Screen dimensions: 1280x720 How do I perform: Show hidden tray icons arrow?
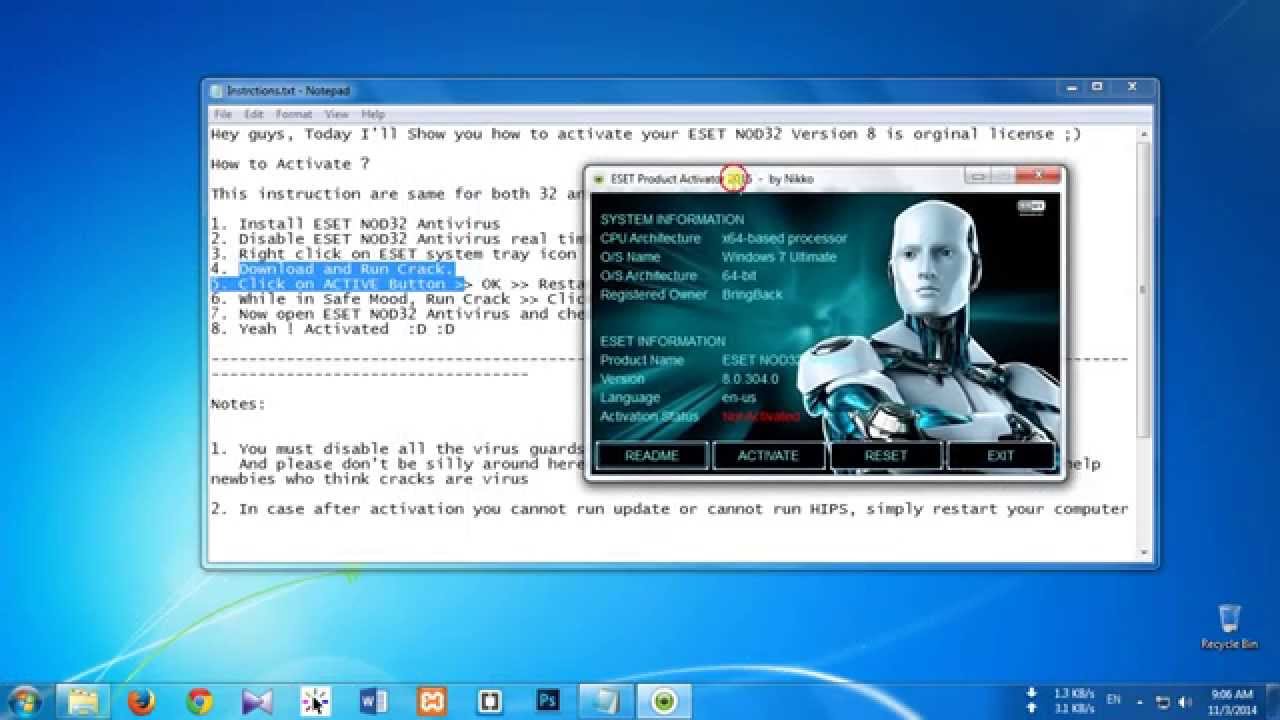[x=1140, y=701]
